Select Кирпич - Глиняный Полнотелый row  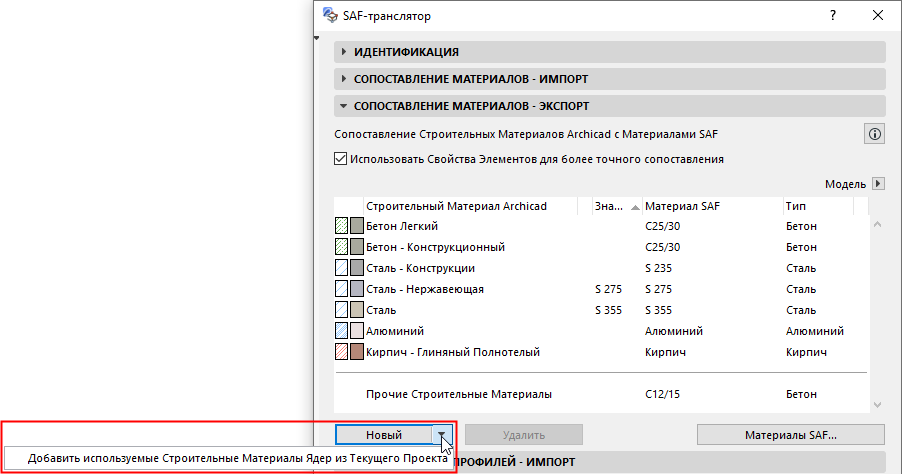coord(601,352)
